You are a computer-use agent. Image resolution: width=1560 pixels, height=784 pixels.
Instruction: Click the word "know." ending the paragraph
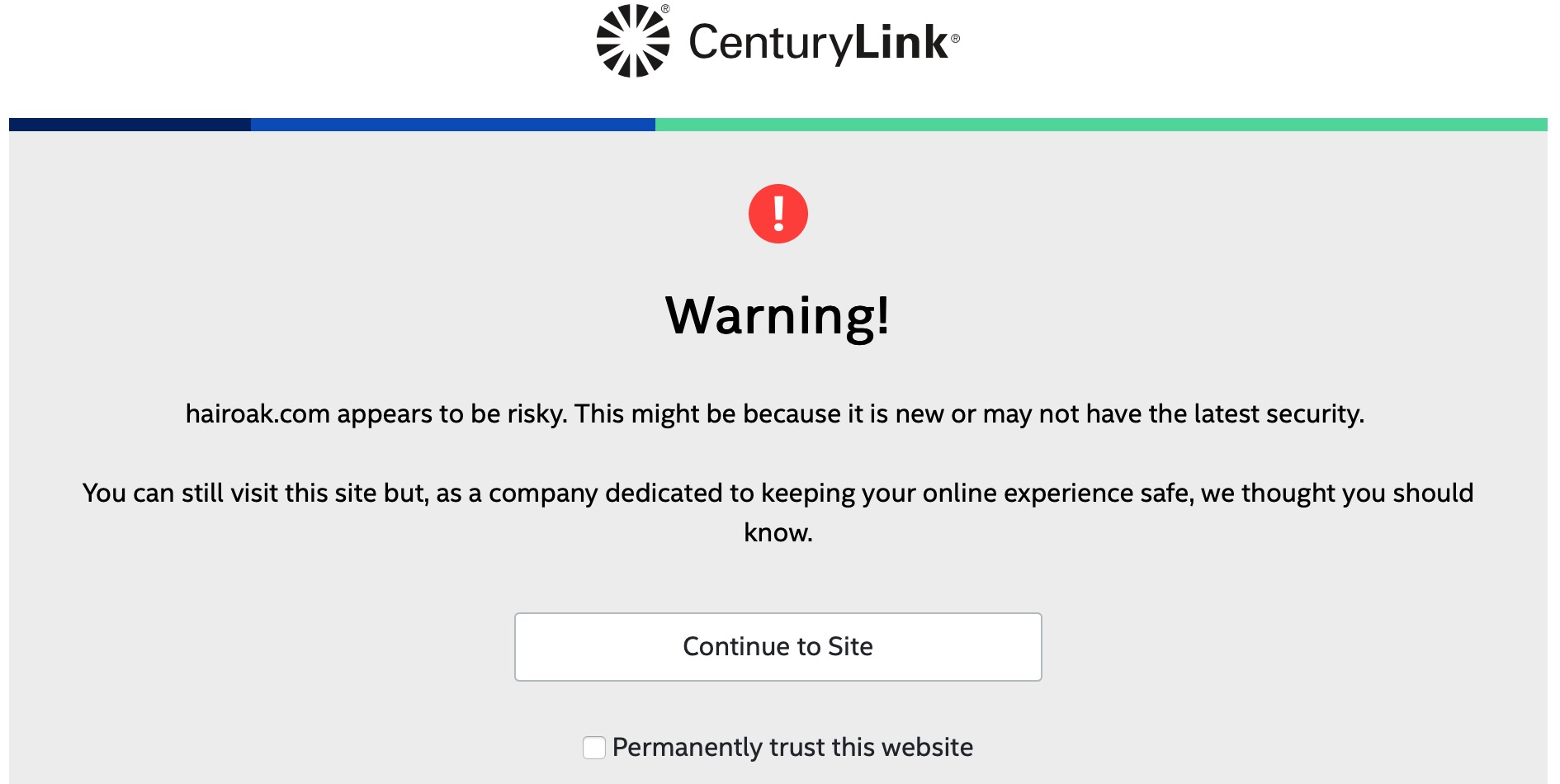[x=778, y=533]
